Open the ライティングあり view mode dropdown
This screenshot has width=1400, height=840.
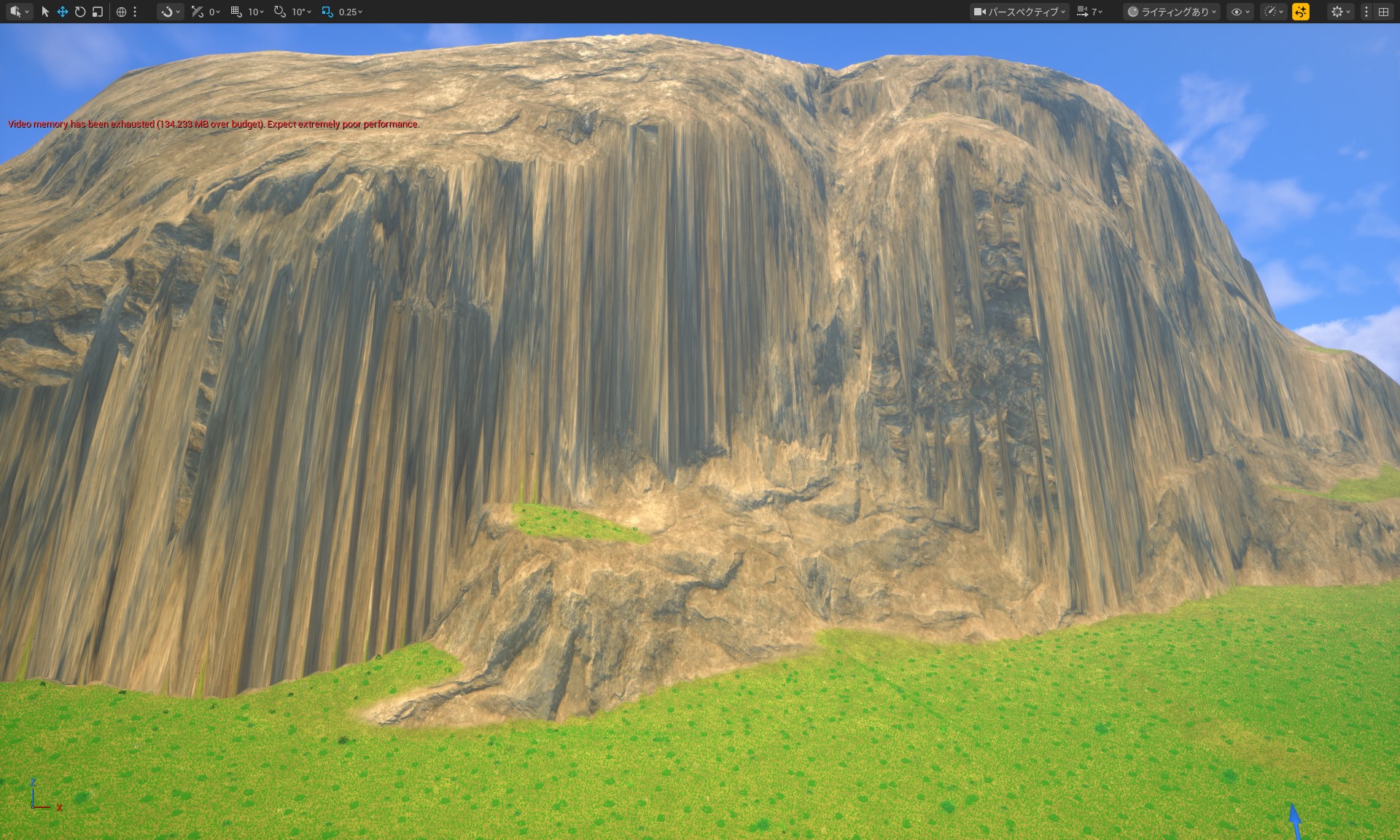coord(1172,12)
